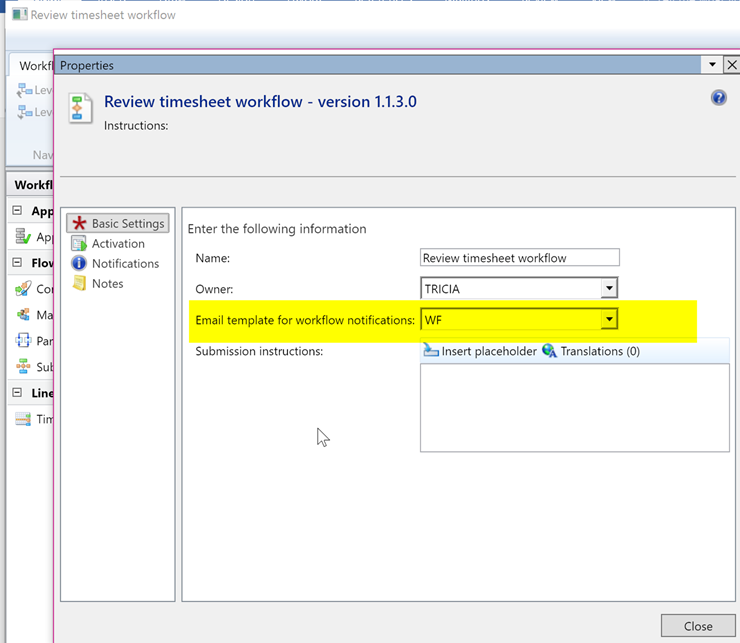740x643 pixels.
Task: Open the Properties pane options dropdown arrow
Action: (712, 65)
